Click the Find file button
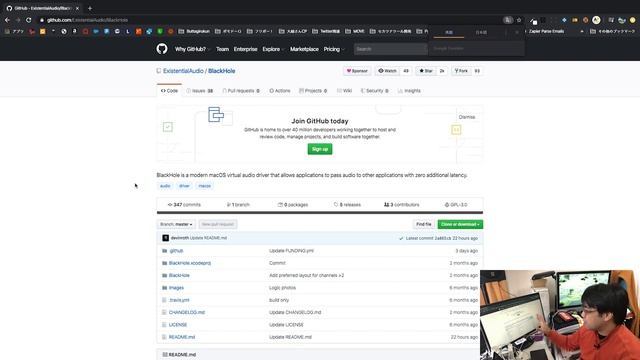This screenshot has width=640, height=360. (423, 224)
